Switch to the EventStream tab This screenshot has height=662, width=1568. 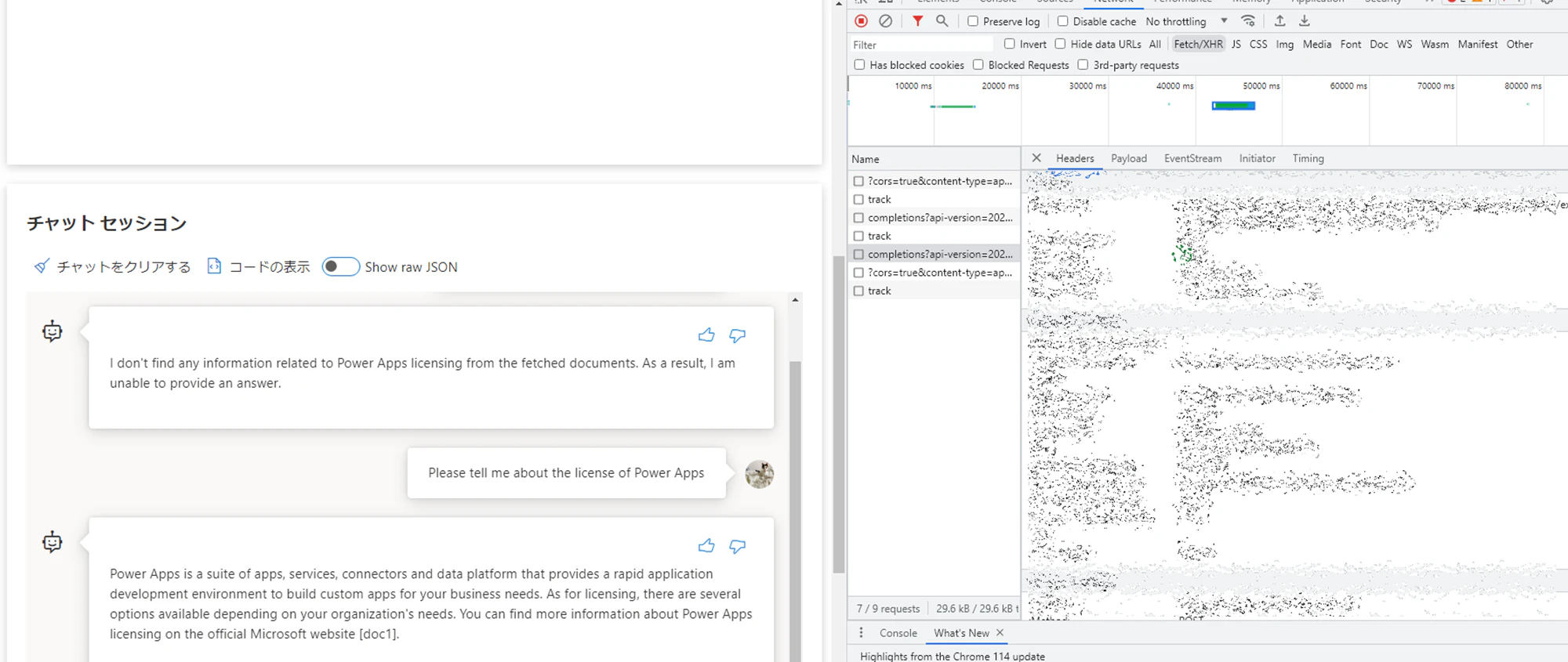coord(1192,158)
